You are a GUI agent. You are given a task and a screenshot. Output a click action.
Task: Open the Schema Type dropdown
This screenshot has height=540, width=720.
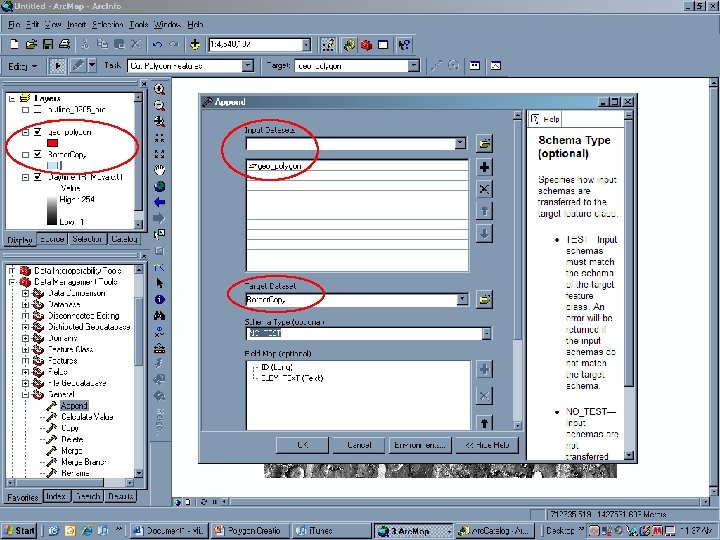tap(486, 333)
